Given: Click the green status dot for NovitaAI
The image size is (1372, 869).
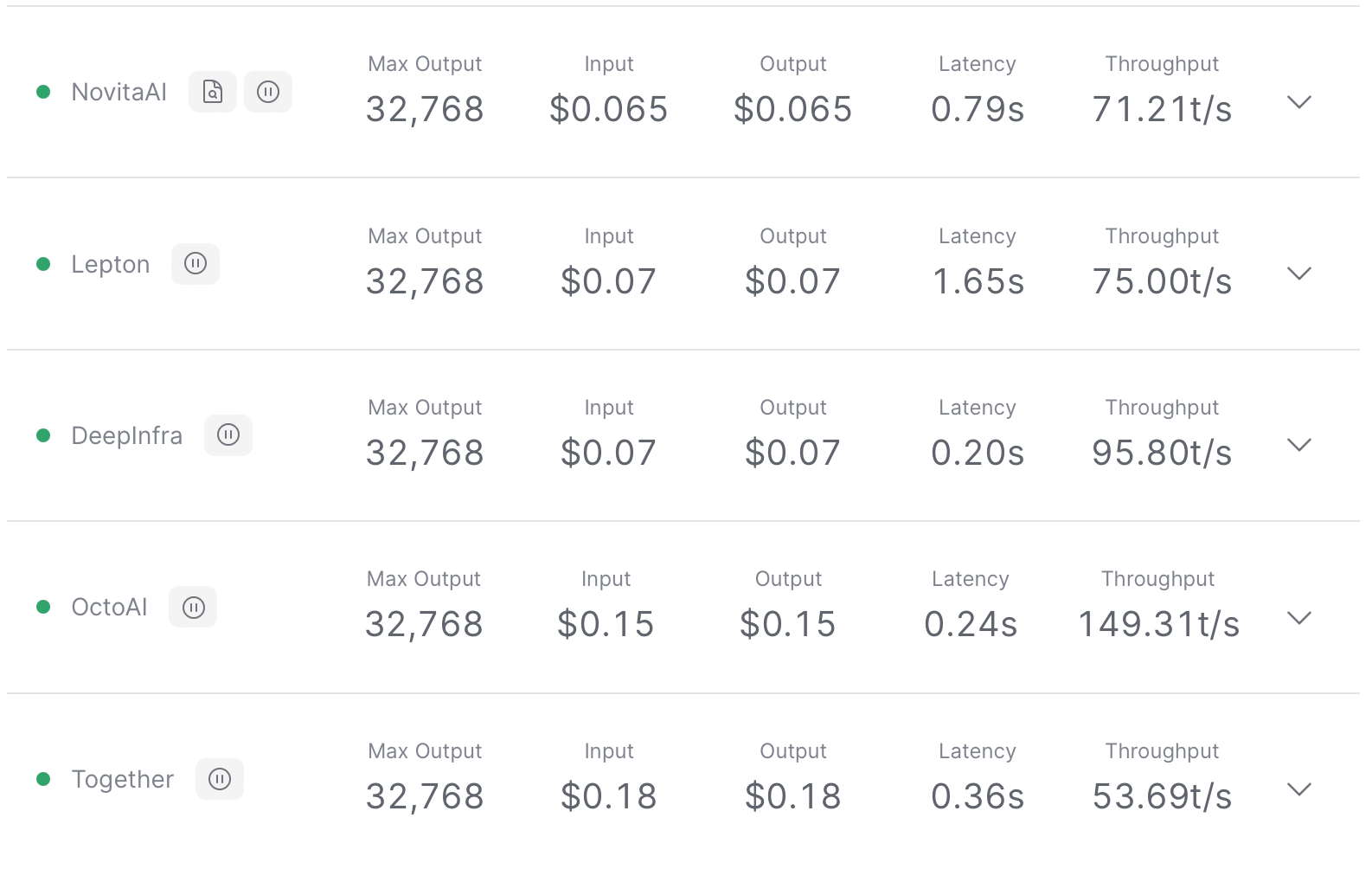Looking at the screenshot, I should [43, 92].
